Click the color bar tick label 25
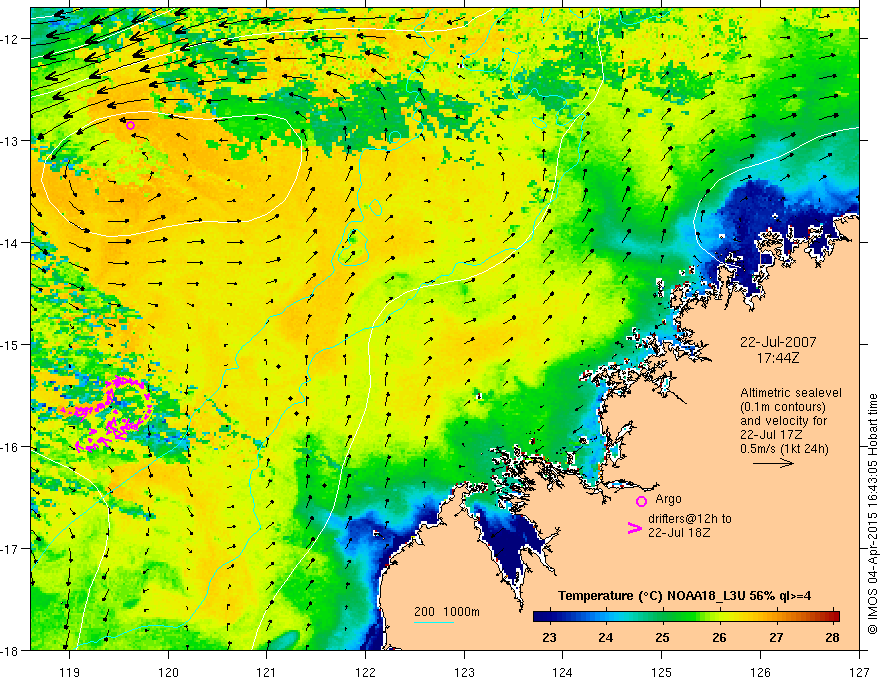 coord(662,638)
